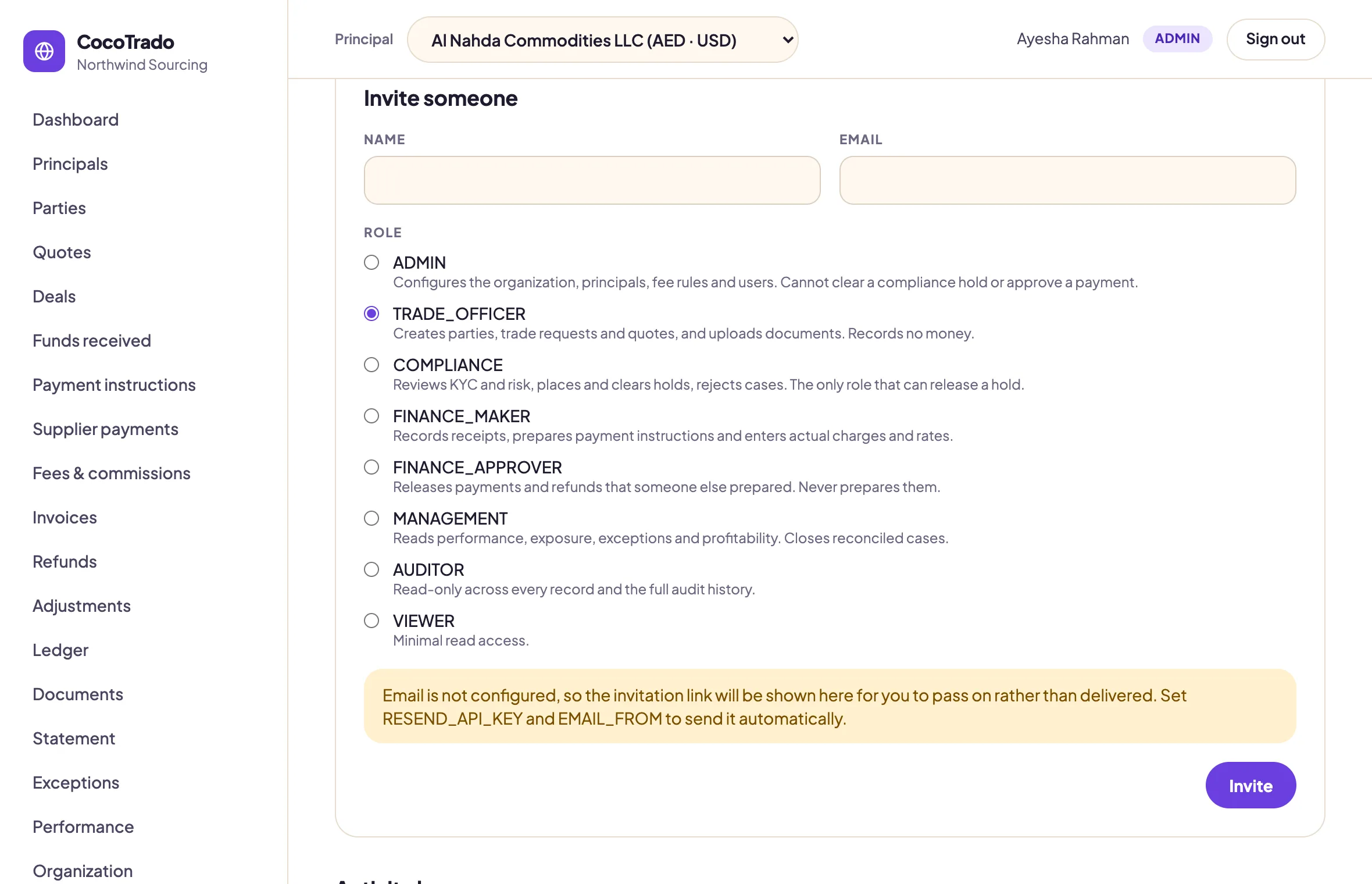Select the AUDITOR role radio button
This screenshot has height=884, width=1372.
[x=371, y=569]
